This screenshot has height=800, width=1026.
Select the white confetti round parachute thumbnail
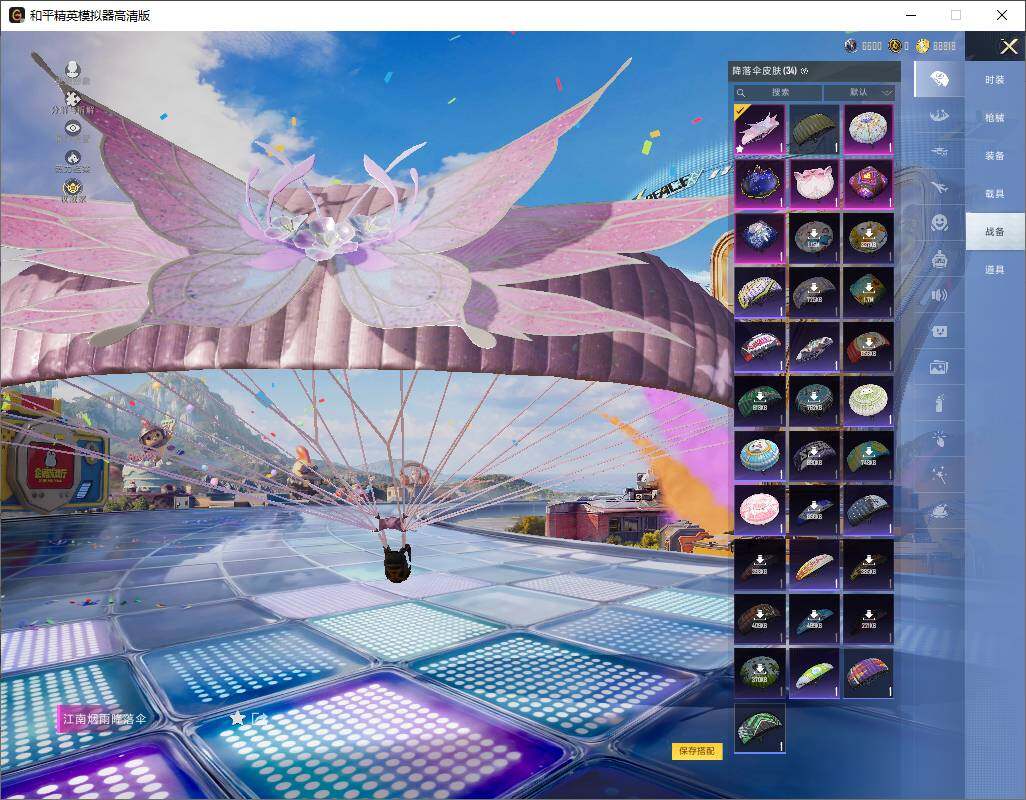point(868,130)
